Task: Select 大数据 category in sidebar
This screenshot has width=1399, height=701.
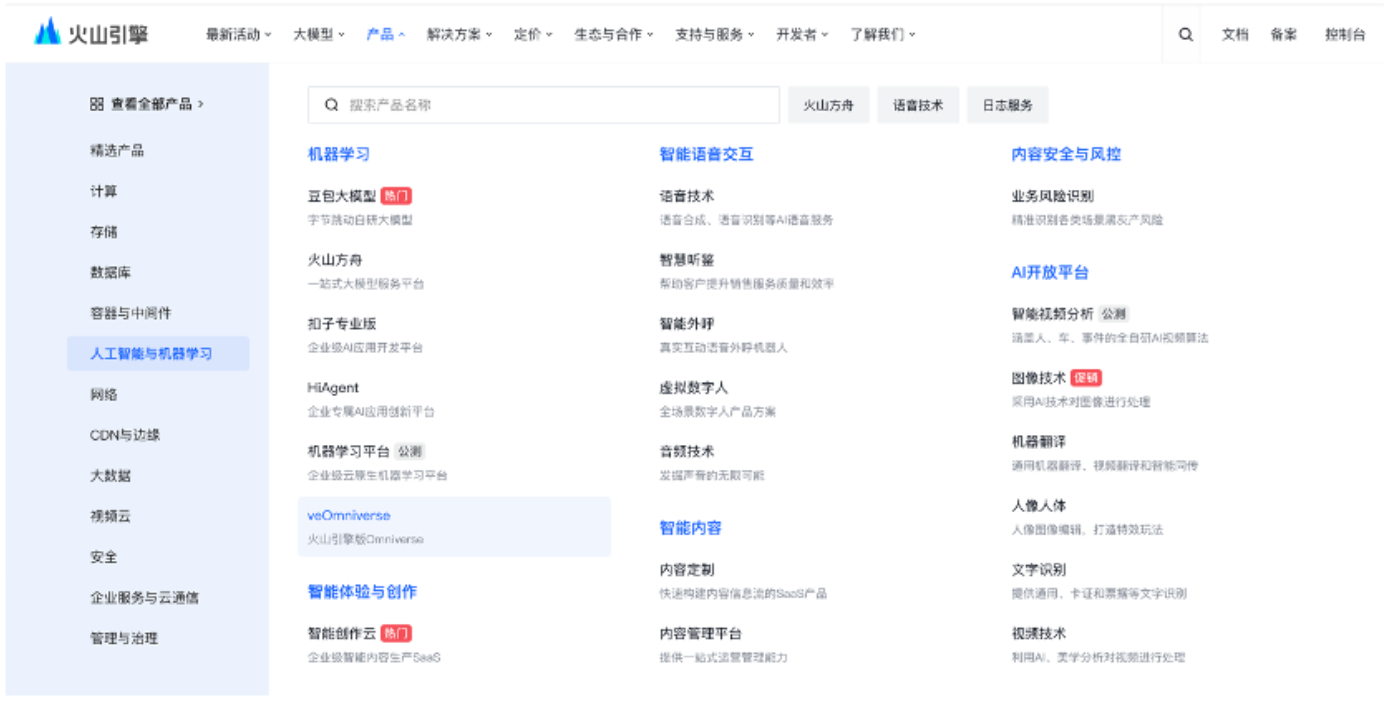Action: click(x=110, y=475)
